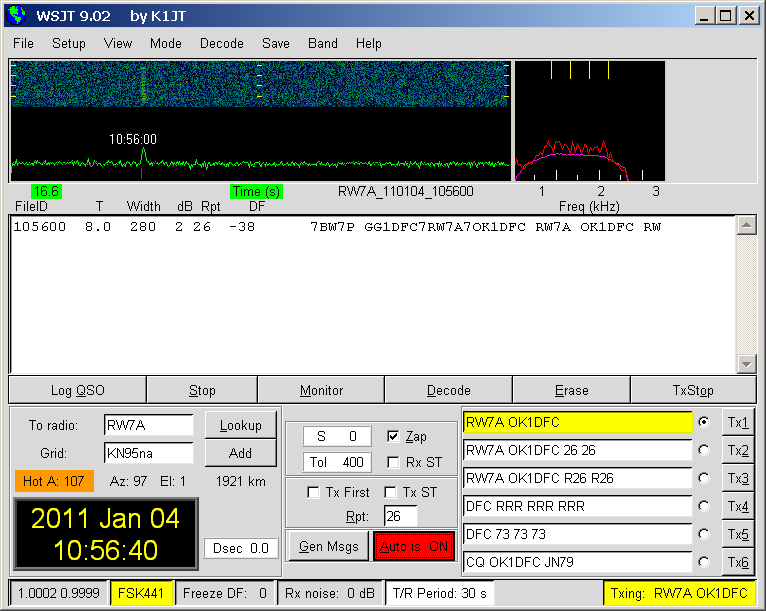766x611 pixels.
Task: Toggle the red Auto is ON button
Action: click(414, 546)
